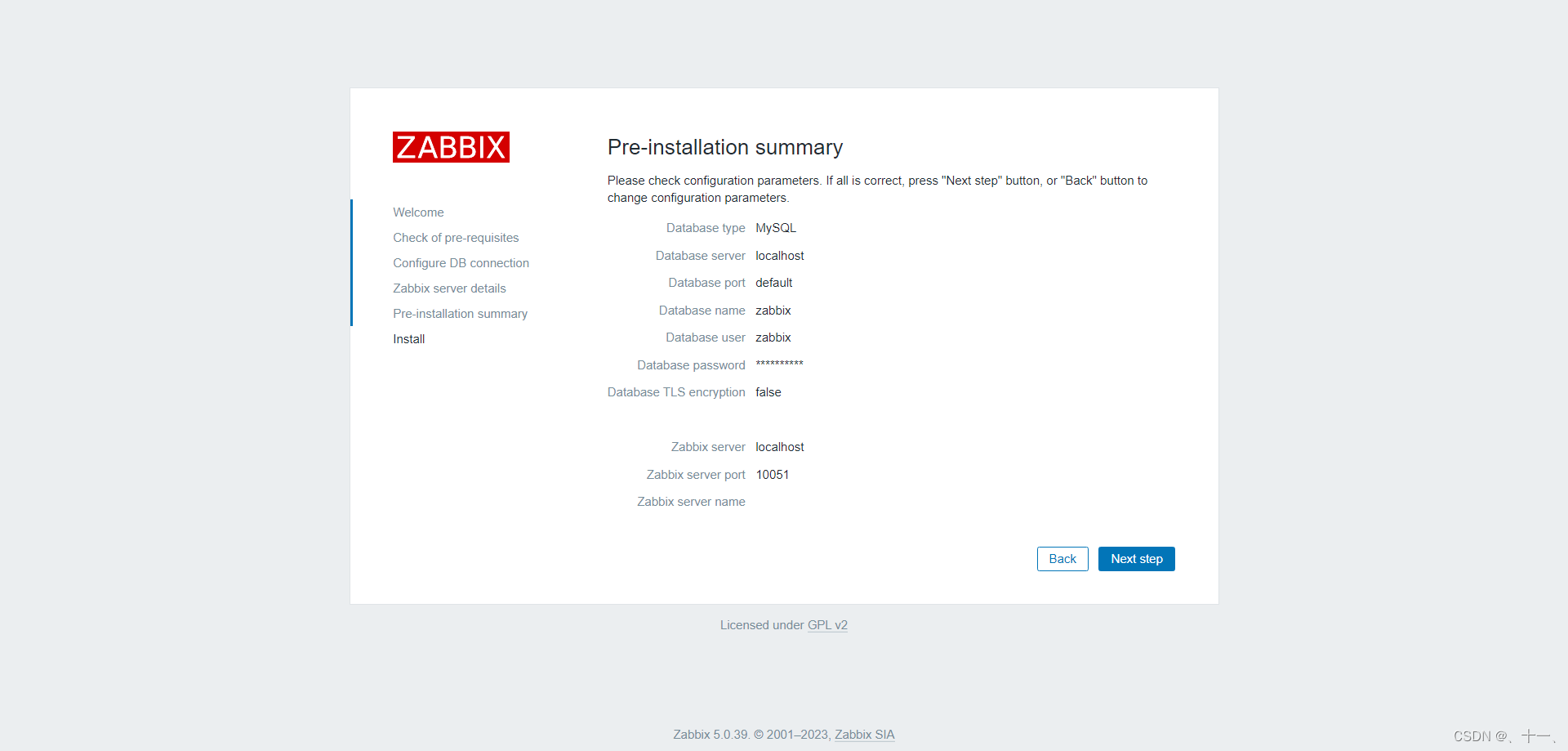This screenshot has height=751, width=1568.
Task: Click the Database user label
Action: pyautogui.click(x=706, y=338)
